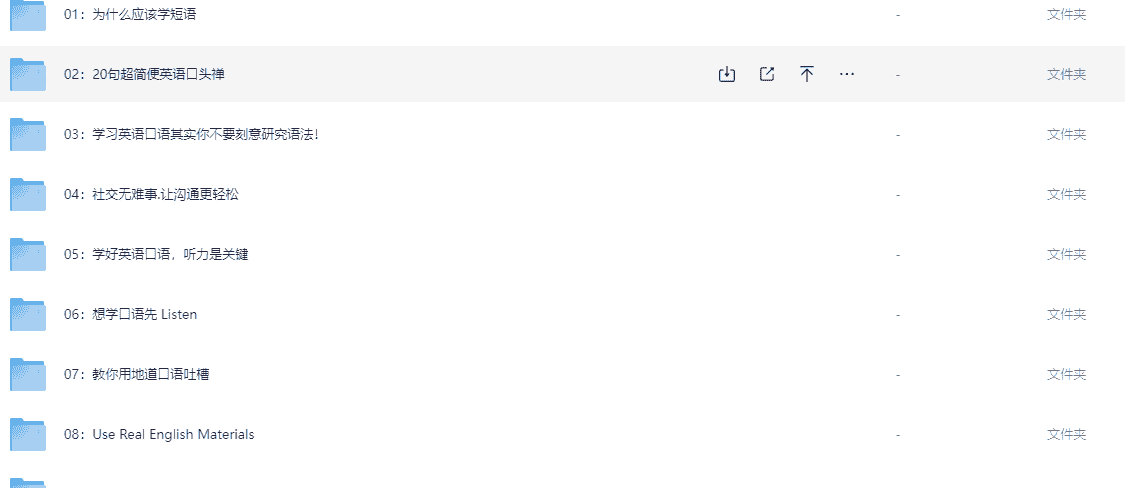
Task: Click folder icon for 06 想学口语先 Listen
Action: (x=28, y=314)
